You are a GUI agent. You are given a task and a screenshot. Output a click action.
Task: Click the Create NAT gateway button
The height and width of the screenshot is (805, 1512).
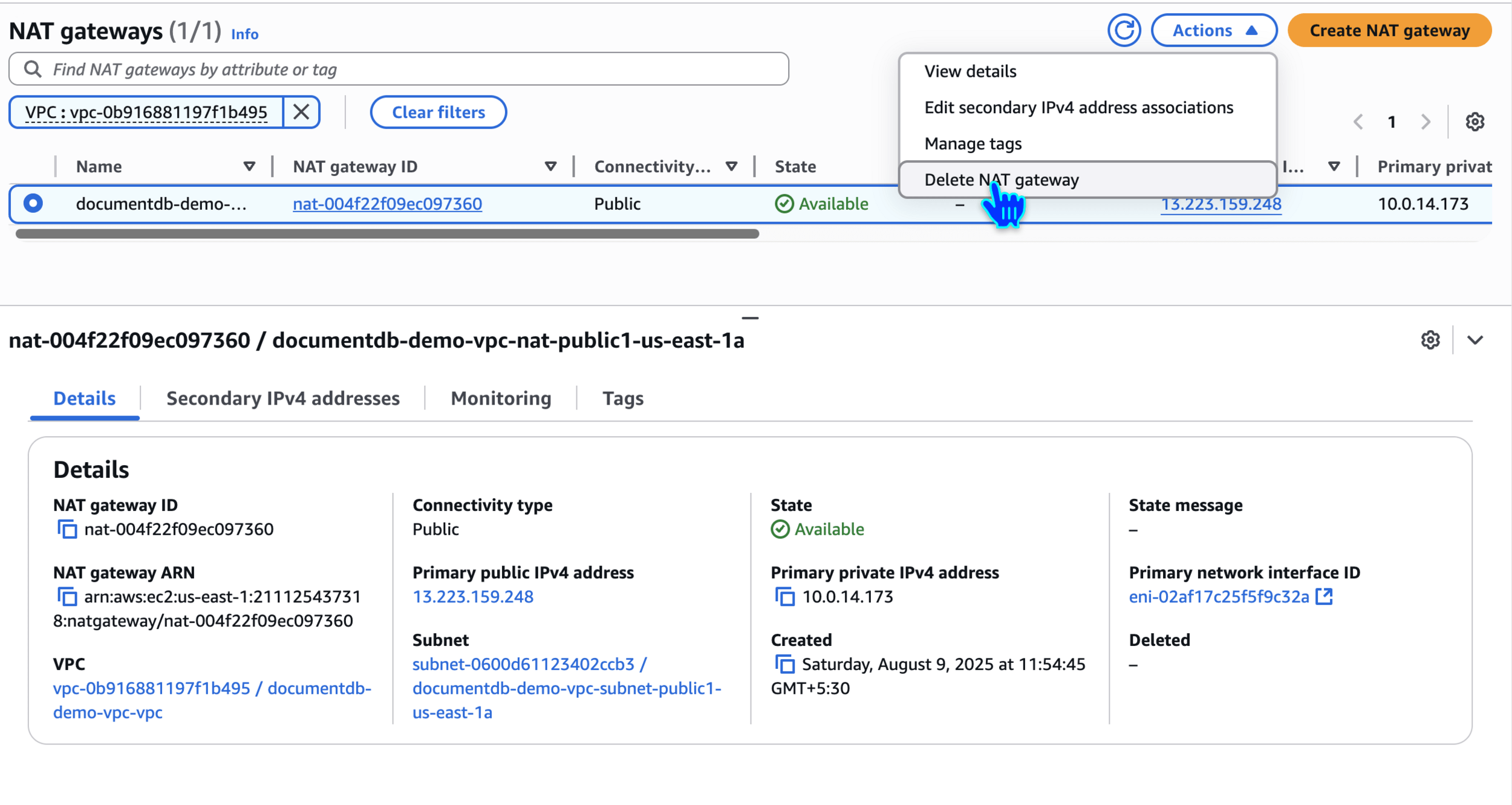click(x=1389, y=30)
